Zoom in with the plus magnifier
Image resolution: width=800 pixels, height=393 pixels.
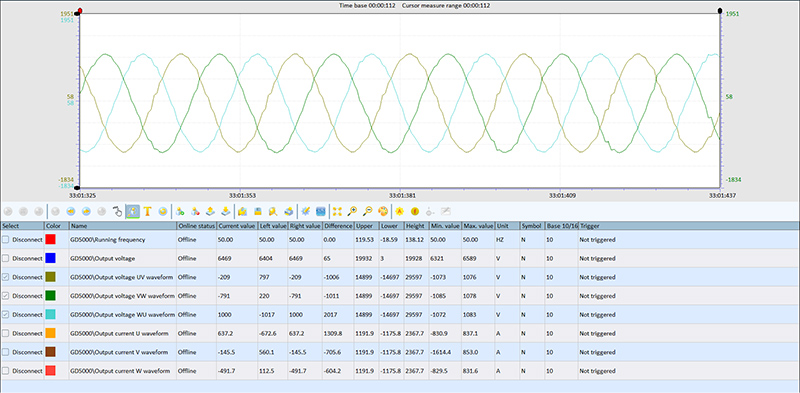pyautogui.click(x=352, y=211)
